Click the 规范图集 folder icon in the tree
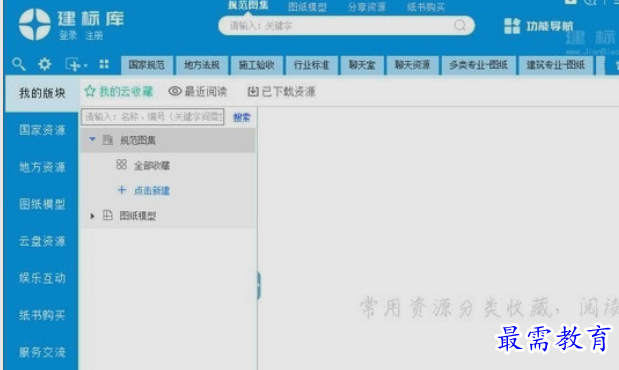This screenshot has height=370, width=619. pyautogui.click(x=108, y=140)
